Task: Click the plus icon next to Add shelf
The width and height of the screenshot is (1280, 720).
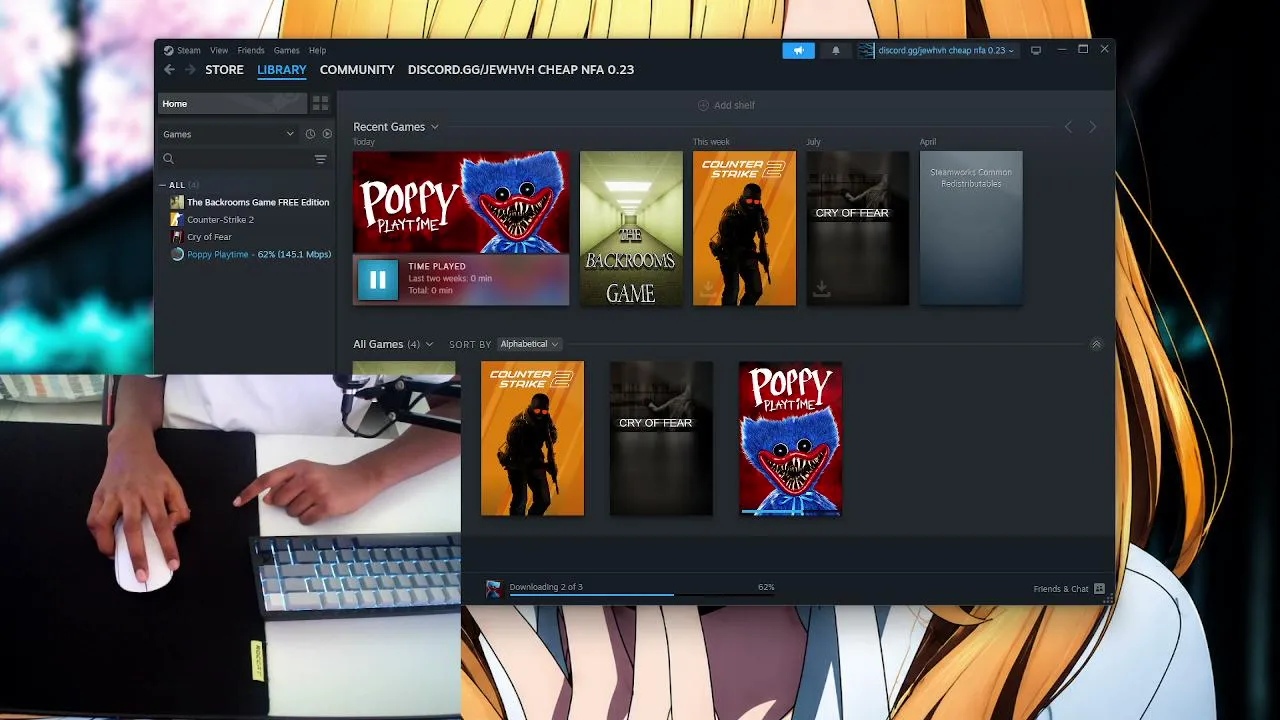Action: [x=703, y=105]
